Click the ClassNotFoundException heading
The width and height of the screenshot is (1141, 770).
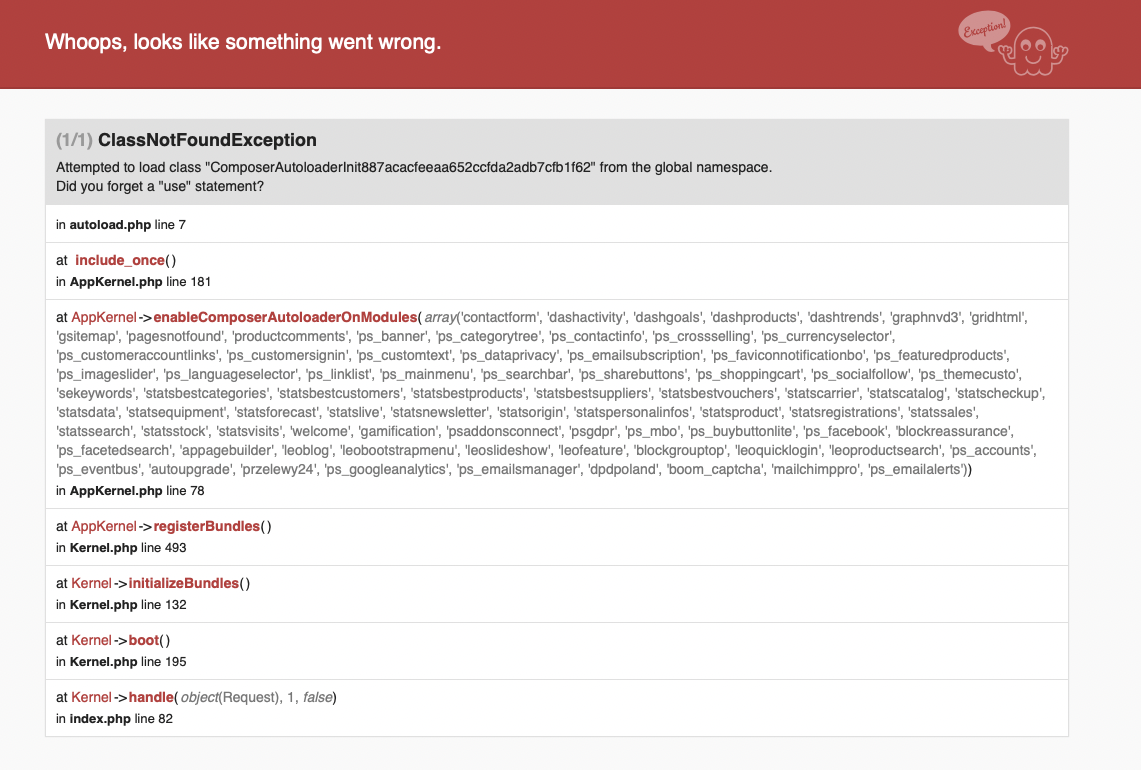coord(207,140)
